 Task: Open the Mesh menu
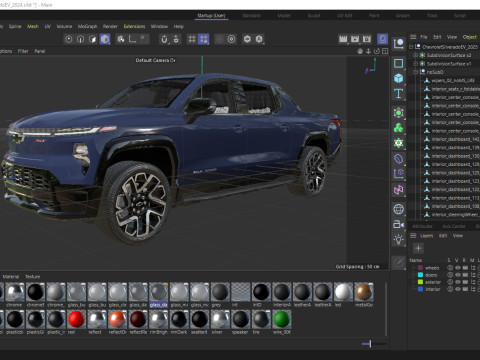click(33, 26)
